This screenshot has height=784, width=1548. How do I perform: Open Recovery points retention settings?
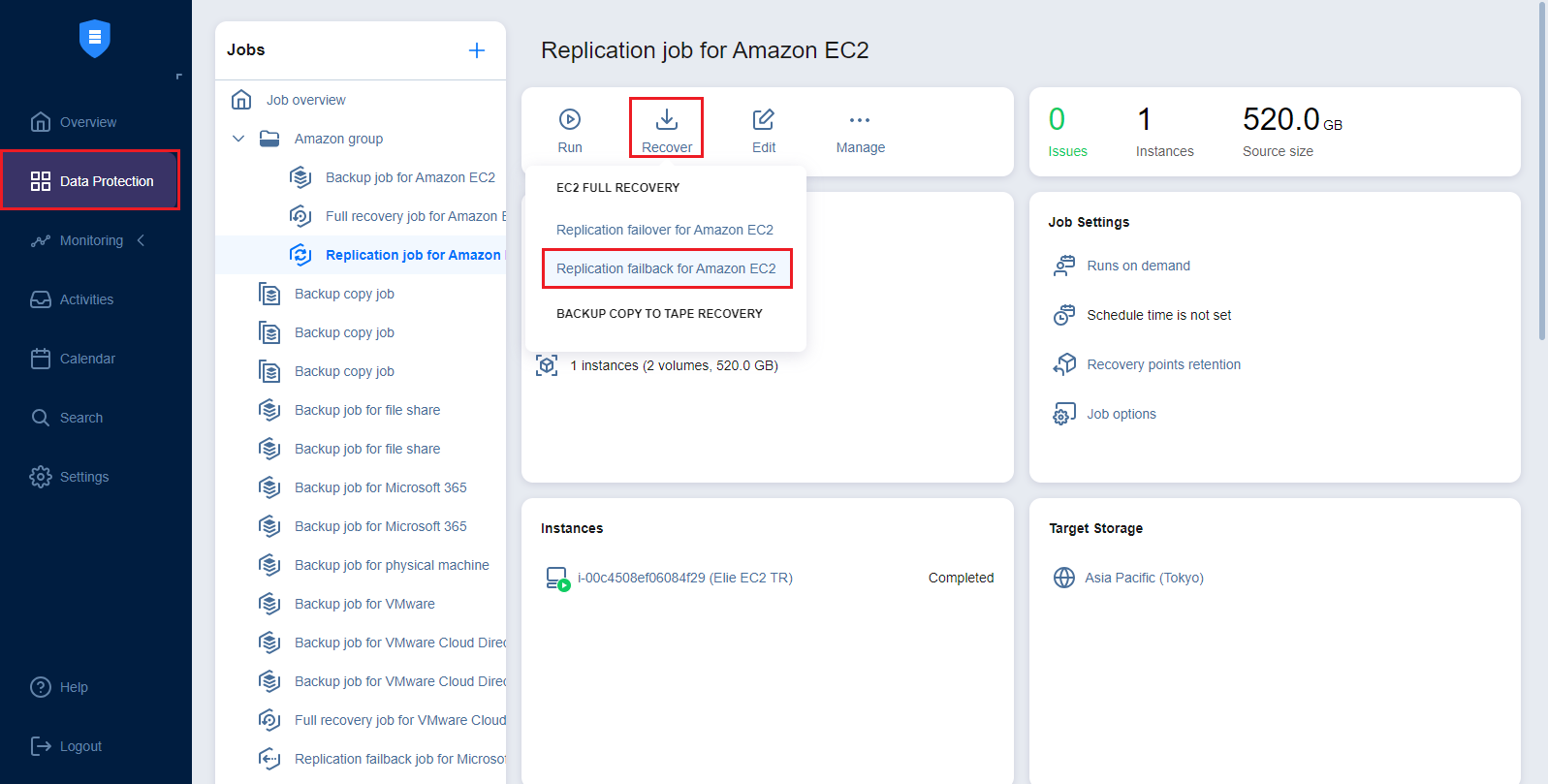[1163, 364]
